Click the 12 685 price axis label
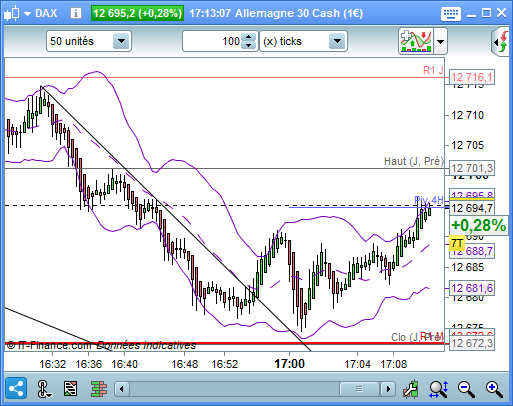The height and width of the screenshot is (406, 513). pyautogui.click(x=467, y=267)
